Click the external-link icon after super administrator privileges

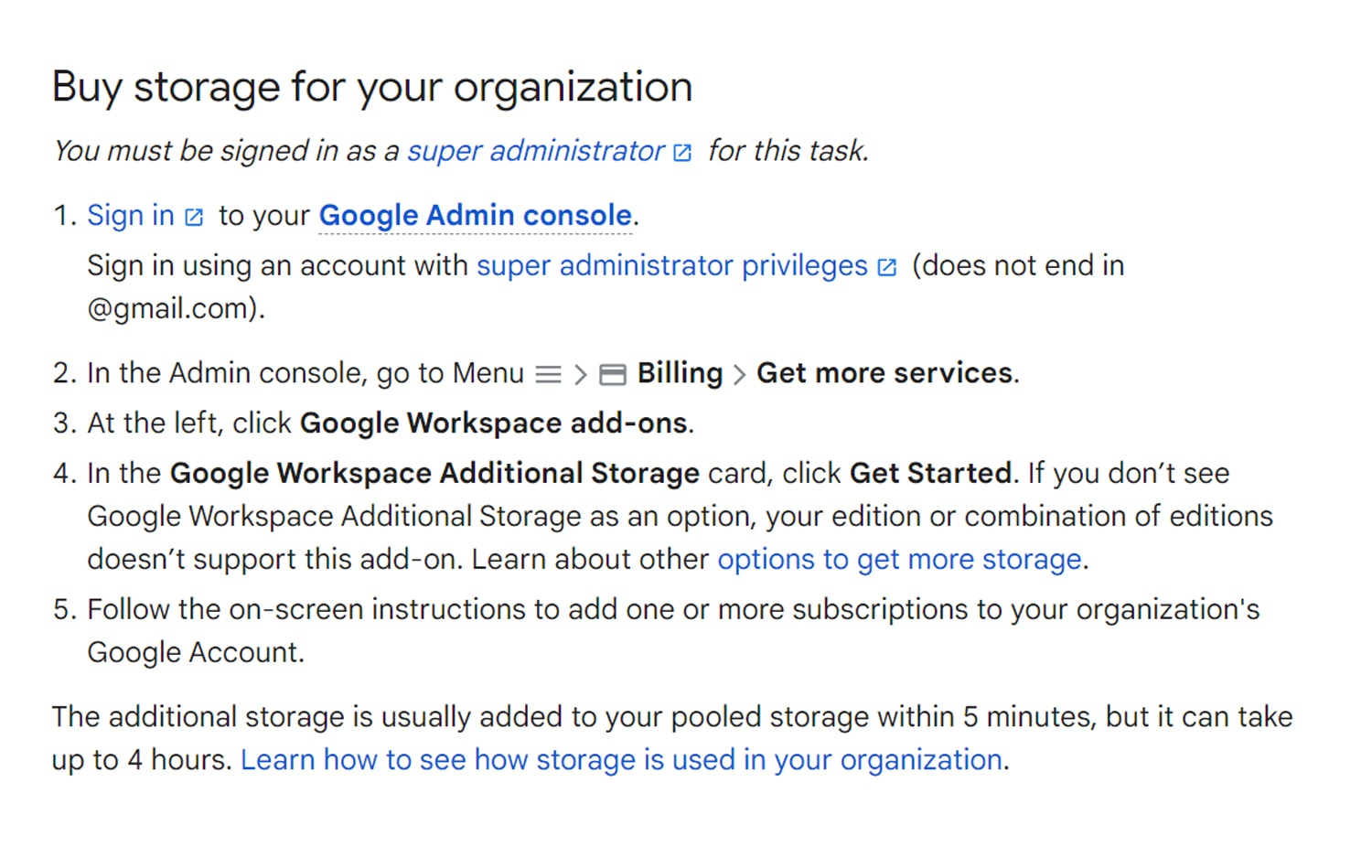tap(885, 266)
